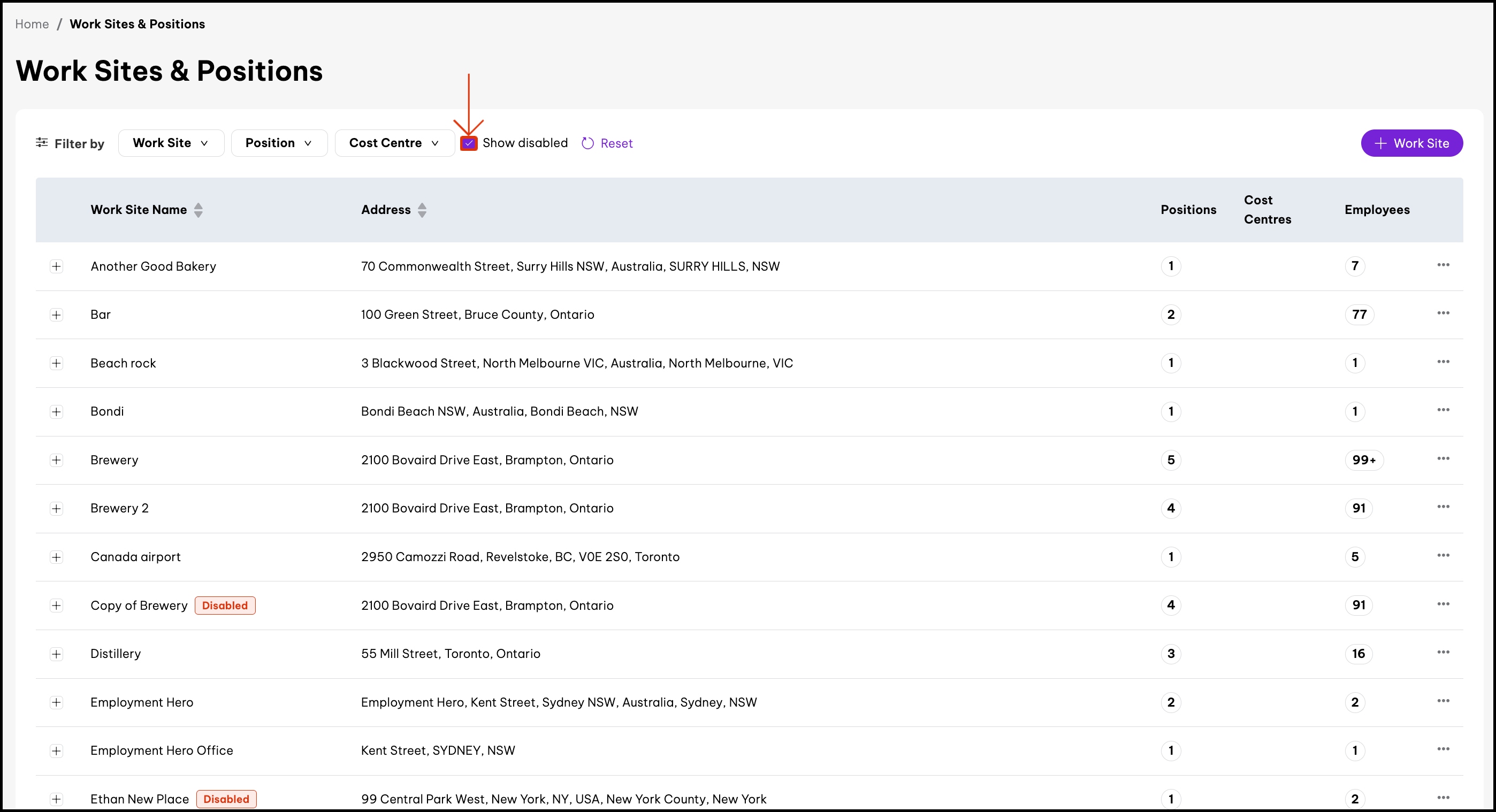Open ellipsis menu for Distillery row
This screenshot has height=812, width=1496.
click(x=1442, y=653)
